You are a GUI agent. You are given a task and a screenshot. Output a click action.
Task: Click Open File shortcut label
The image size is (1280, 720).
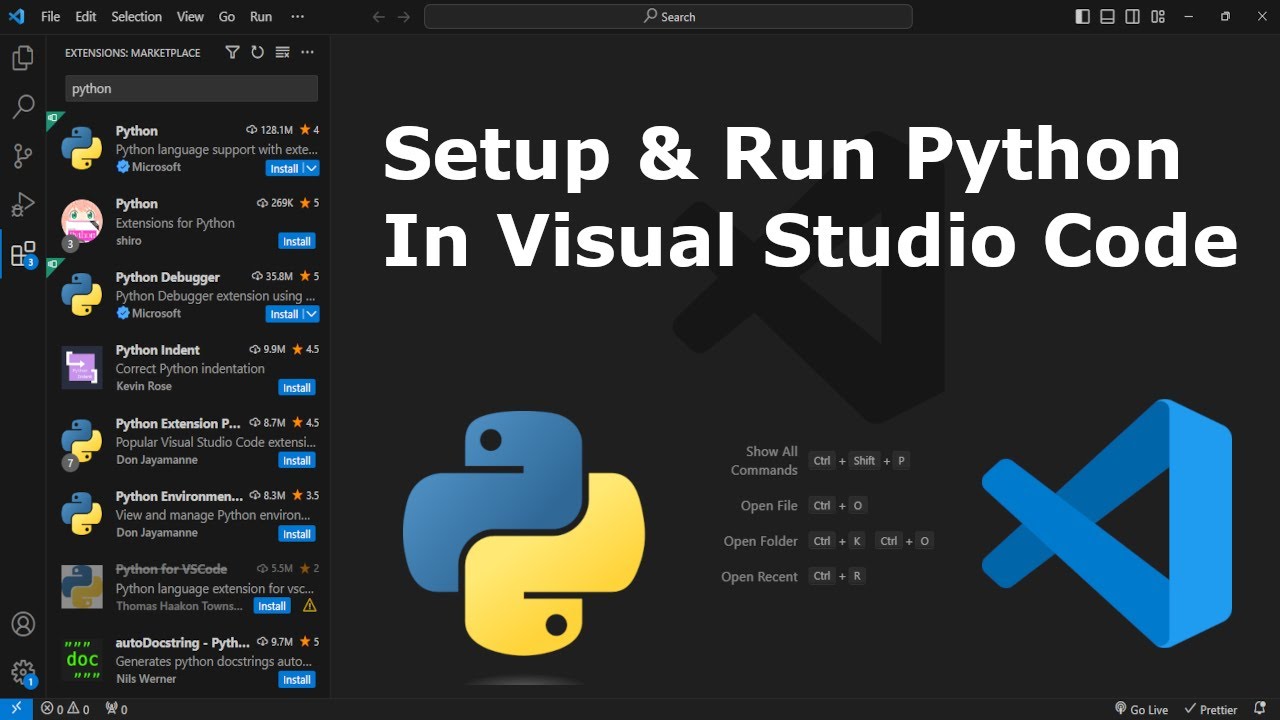pyautogui.click(x=769, y=506)
